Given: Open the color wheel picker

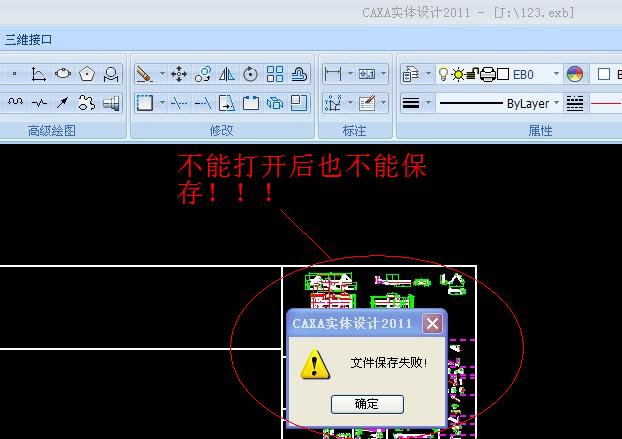Looking at the screenshot, I should pos(575,74).
